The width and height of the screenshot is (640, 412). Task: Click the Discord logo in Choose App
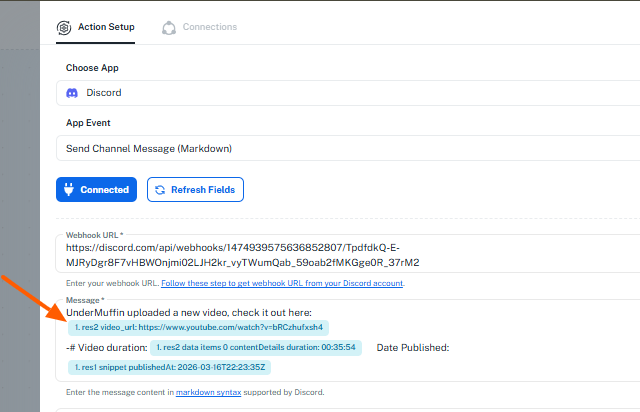[72, 93]
